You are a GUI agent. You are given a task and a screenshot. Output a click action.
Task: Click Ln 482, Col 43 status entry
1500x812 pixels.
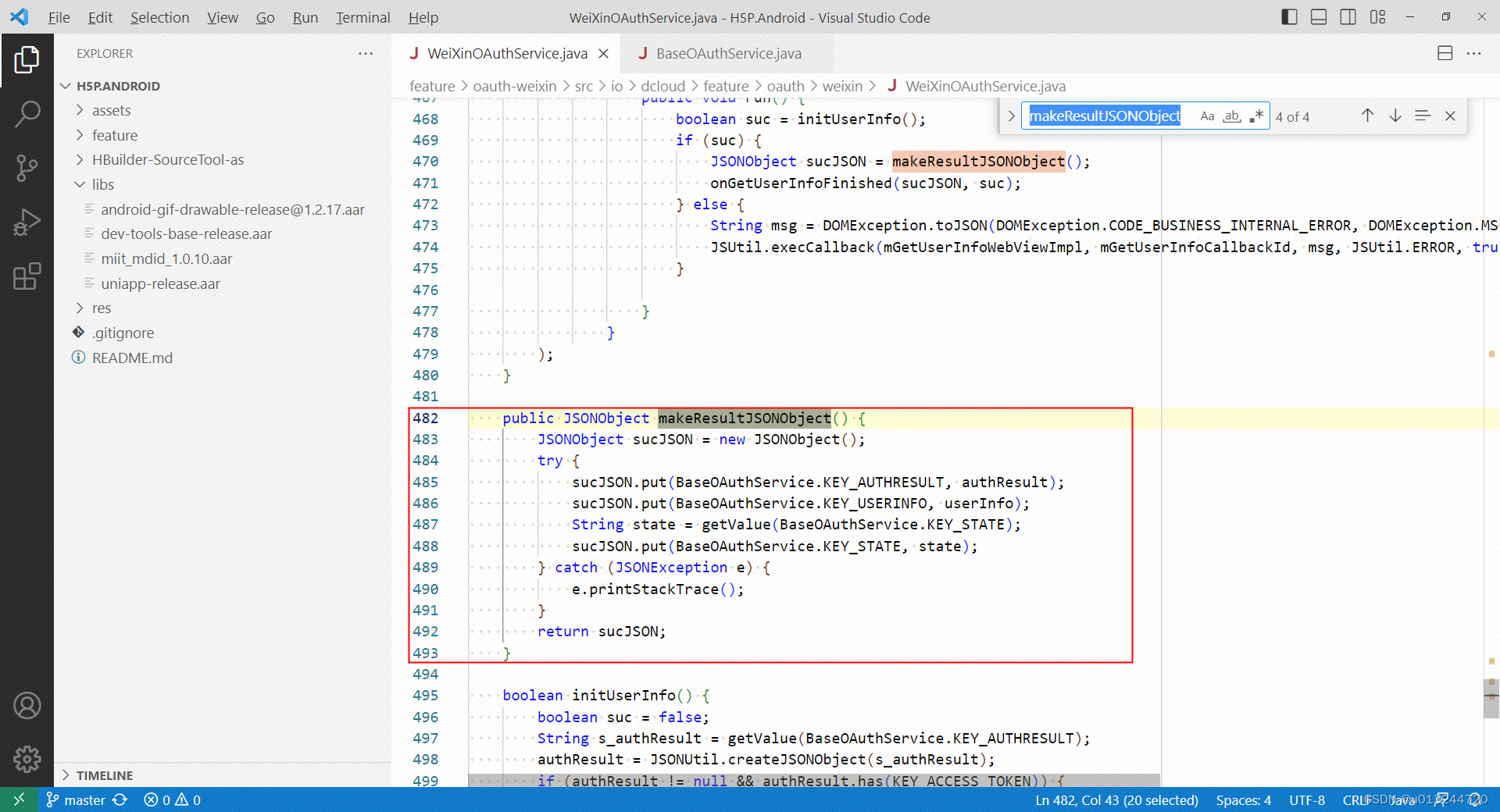pos(1116,800)
